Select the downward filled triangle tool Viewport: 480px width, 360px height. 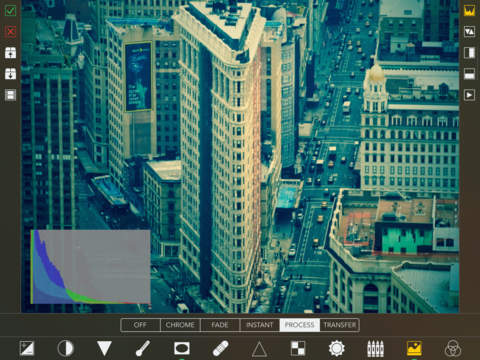pyautogui.click(x=104, y=348)
